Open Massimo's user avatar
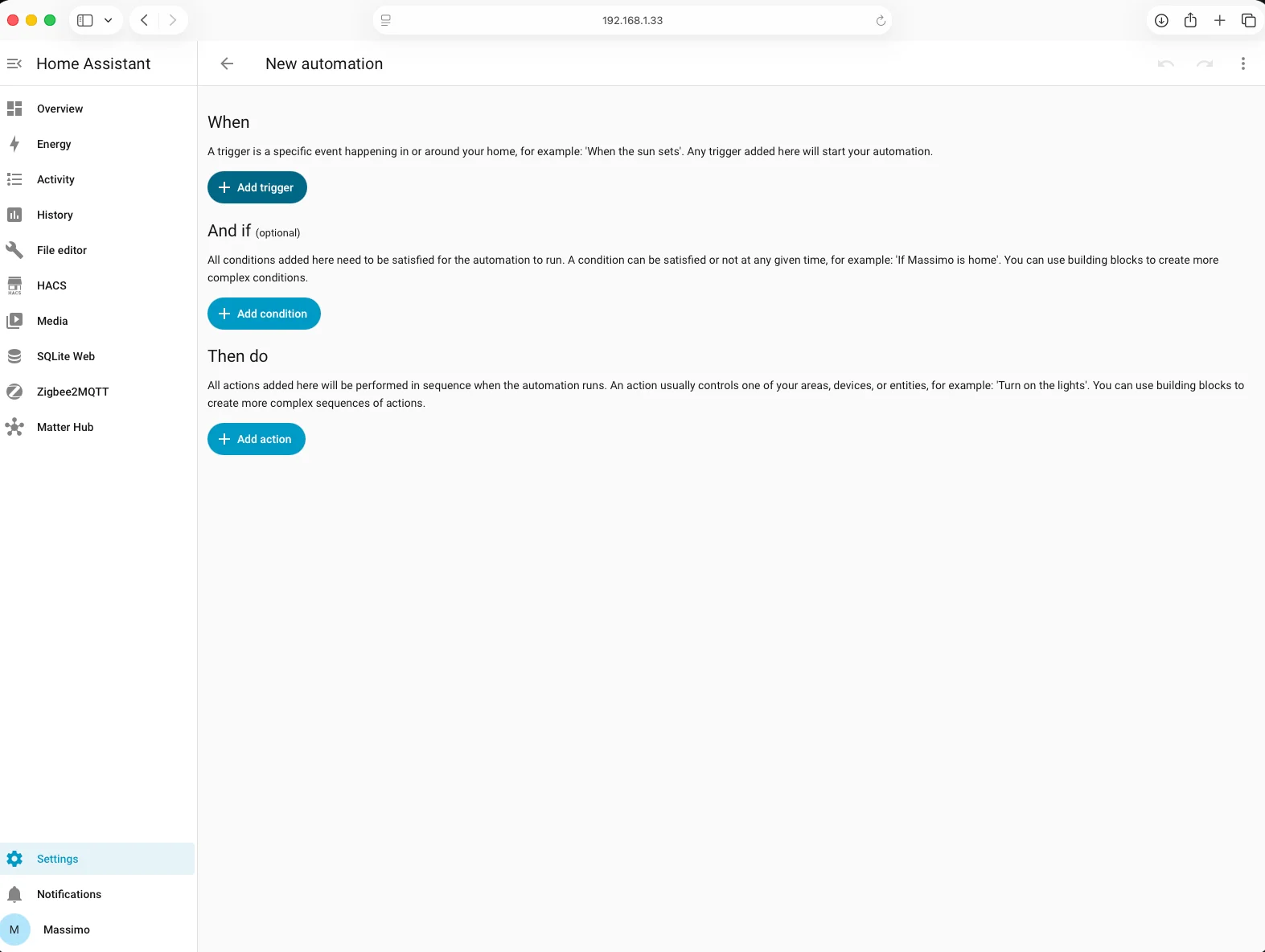The width and height of the screenshot is (1265, 952). point(14,929)
